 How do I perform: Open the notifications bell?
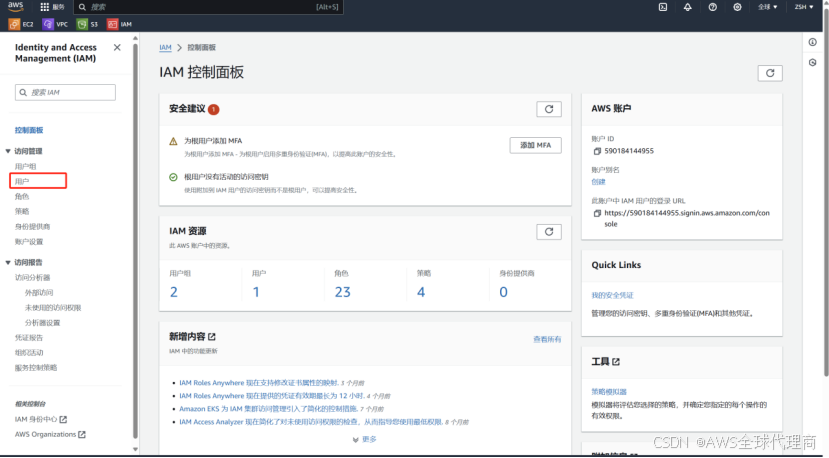pyautogui.click(x=687, y=7)
